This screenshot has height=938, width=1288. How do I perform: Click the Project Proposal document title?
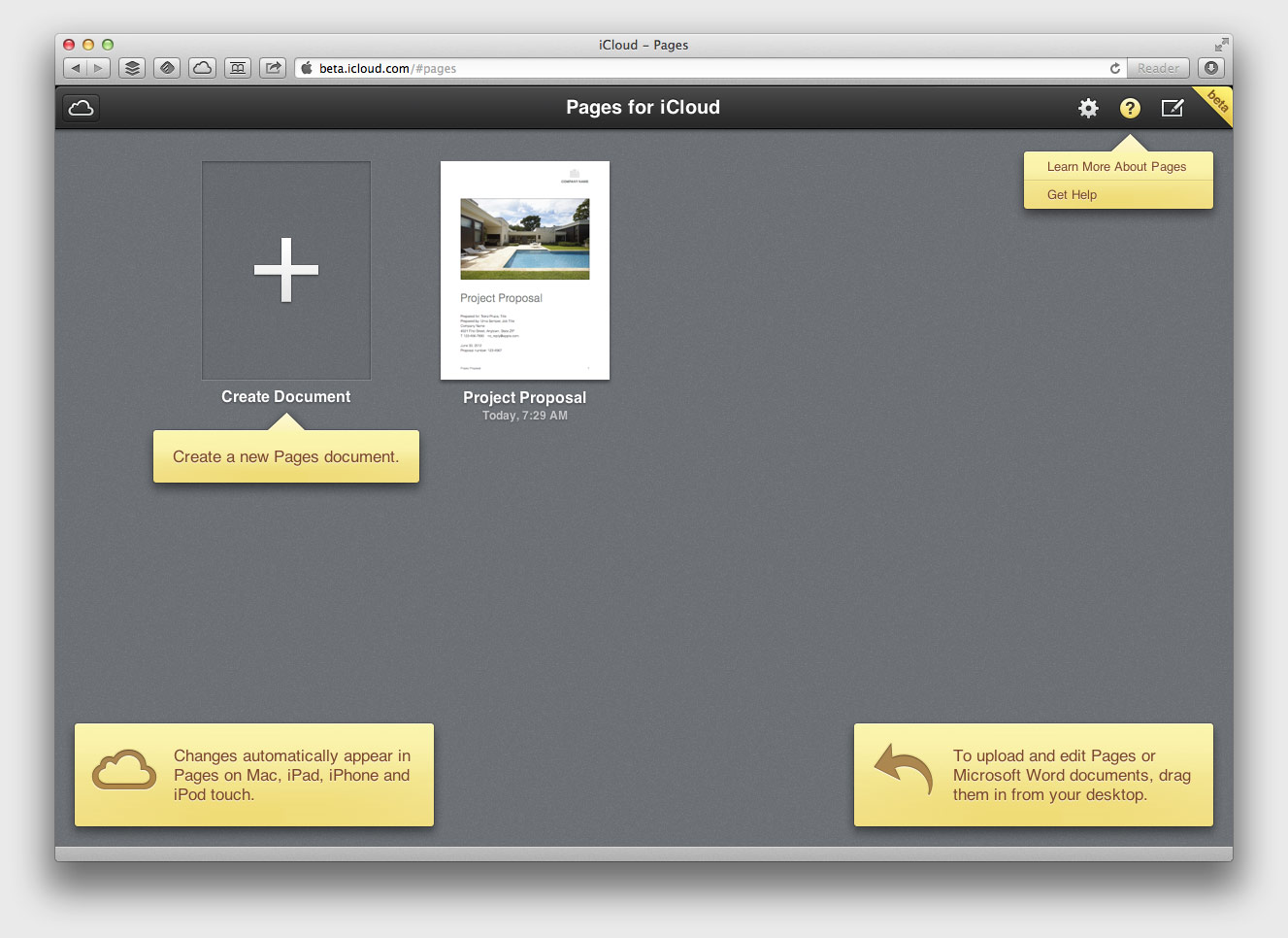point(524,397)
